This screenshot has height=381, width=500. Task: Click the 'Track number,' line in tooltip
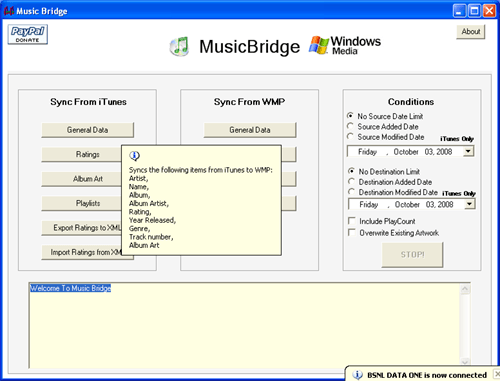(x=151, y=237)
